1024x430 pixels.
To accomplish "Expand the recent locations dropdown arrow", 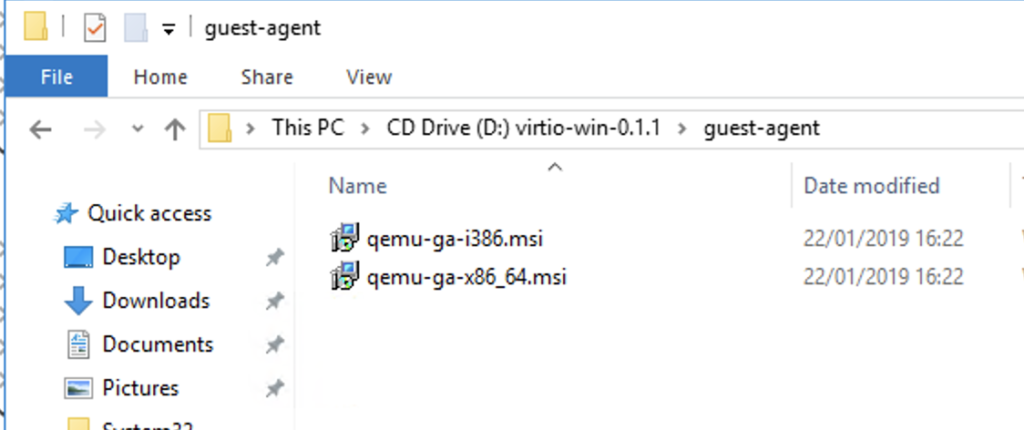I will coord(138,128).
